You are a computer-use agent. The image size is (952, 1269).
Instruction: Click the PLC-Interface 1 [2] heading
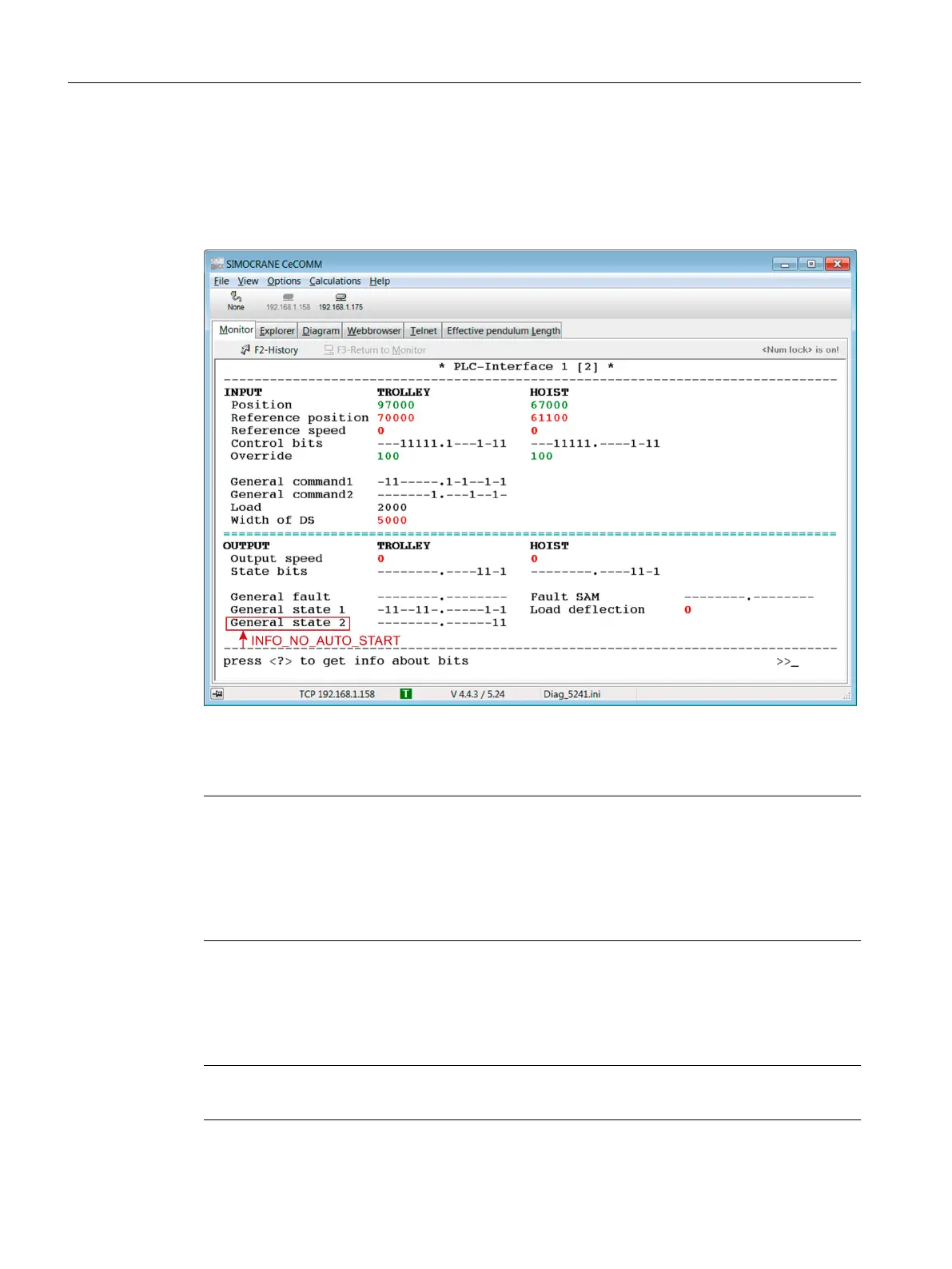click(526, 367)
